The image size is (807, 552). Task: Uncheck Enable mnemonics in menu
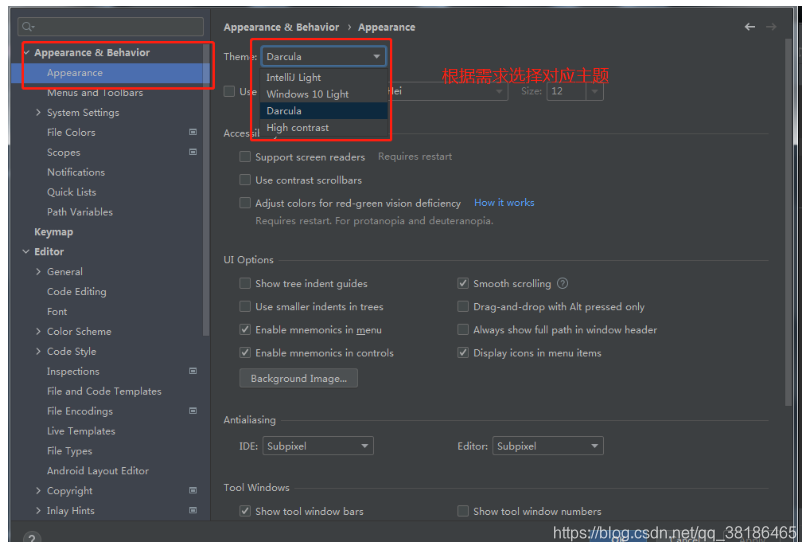click(245, 329)
